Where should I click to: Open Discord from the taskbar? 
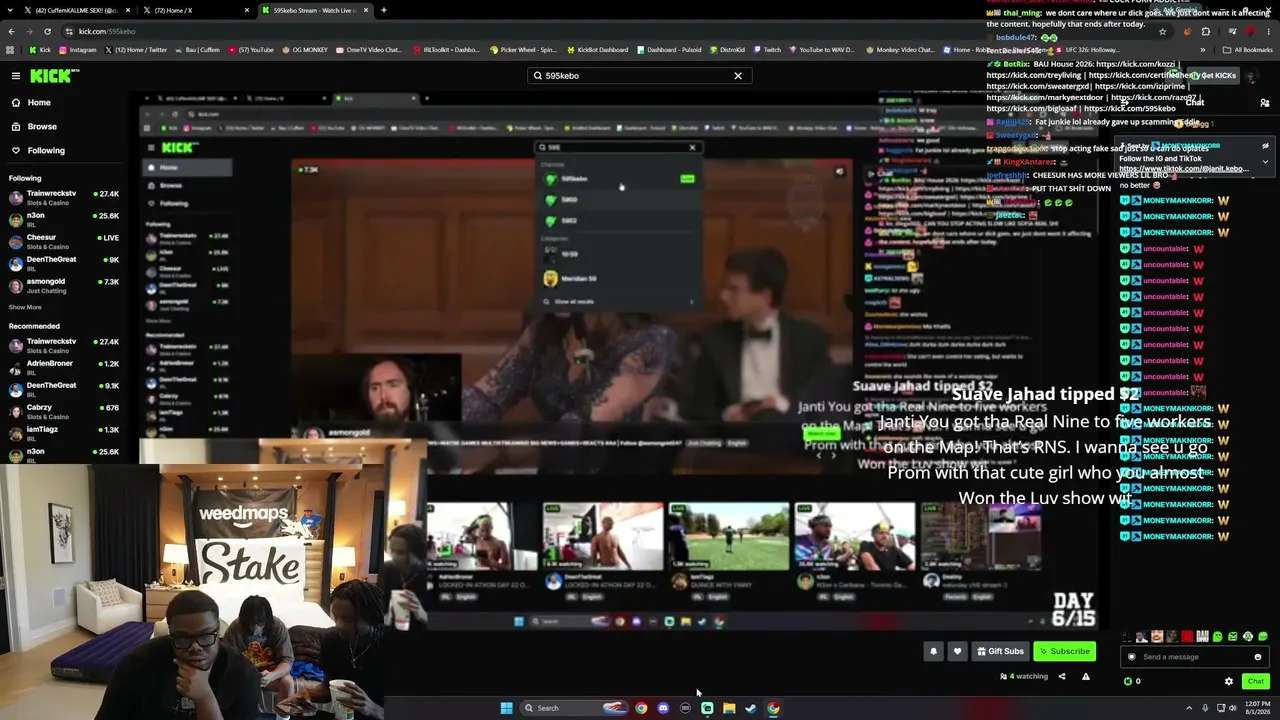click(663, 708)
